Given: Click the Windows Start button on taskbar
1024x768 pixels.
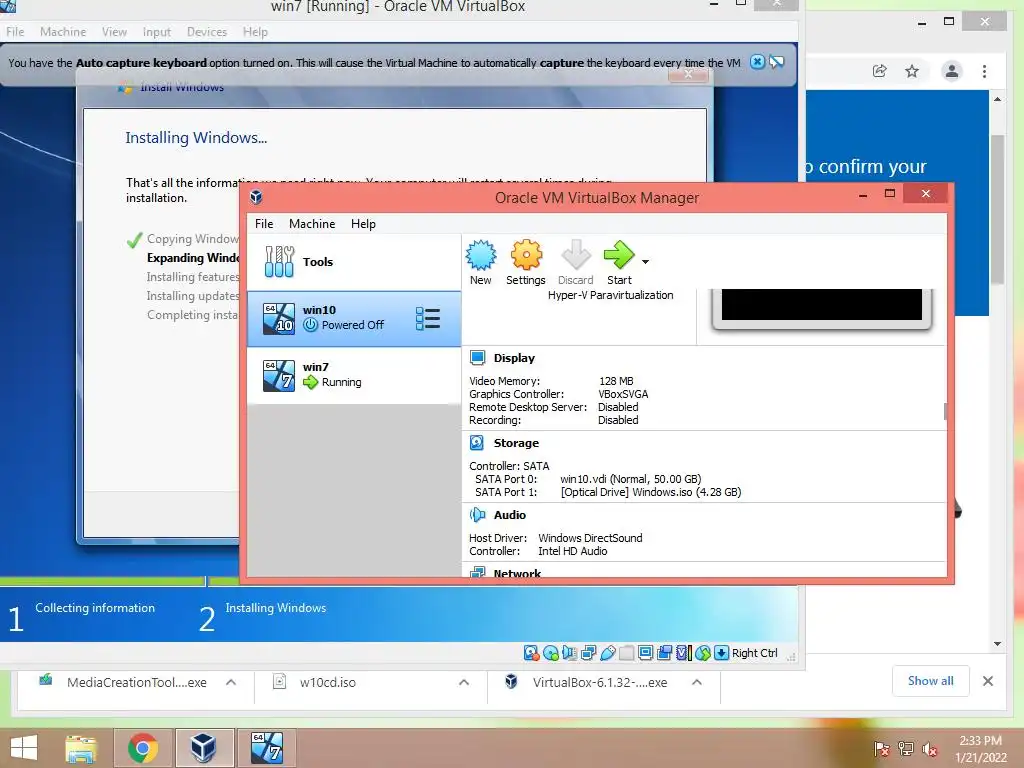Looking at the screenshot, I should point(24,747).
